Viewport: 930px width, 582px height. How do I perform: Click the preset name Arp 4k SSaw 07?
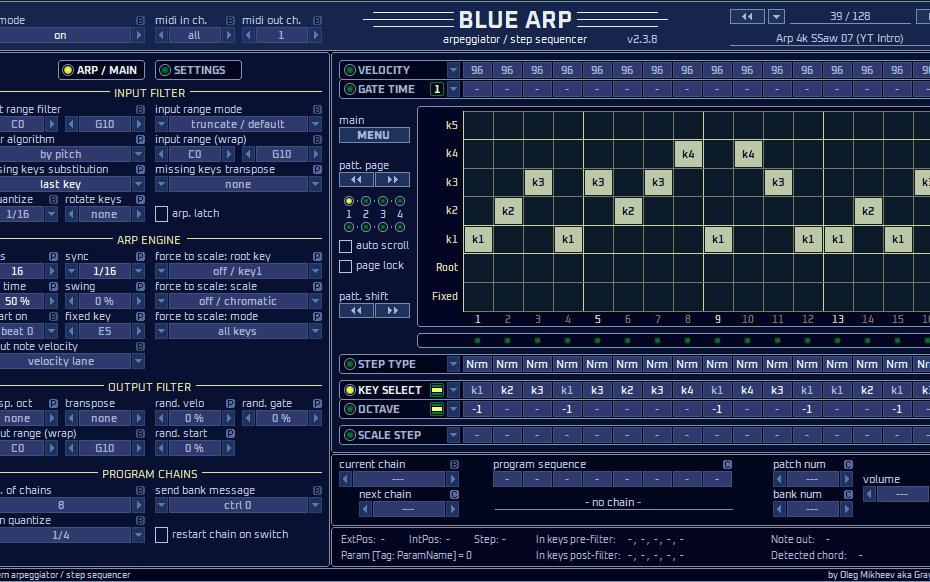pos(826,39)
